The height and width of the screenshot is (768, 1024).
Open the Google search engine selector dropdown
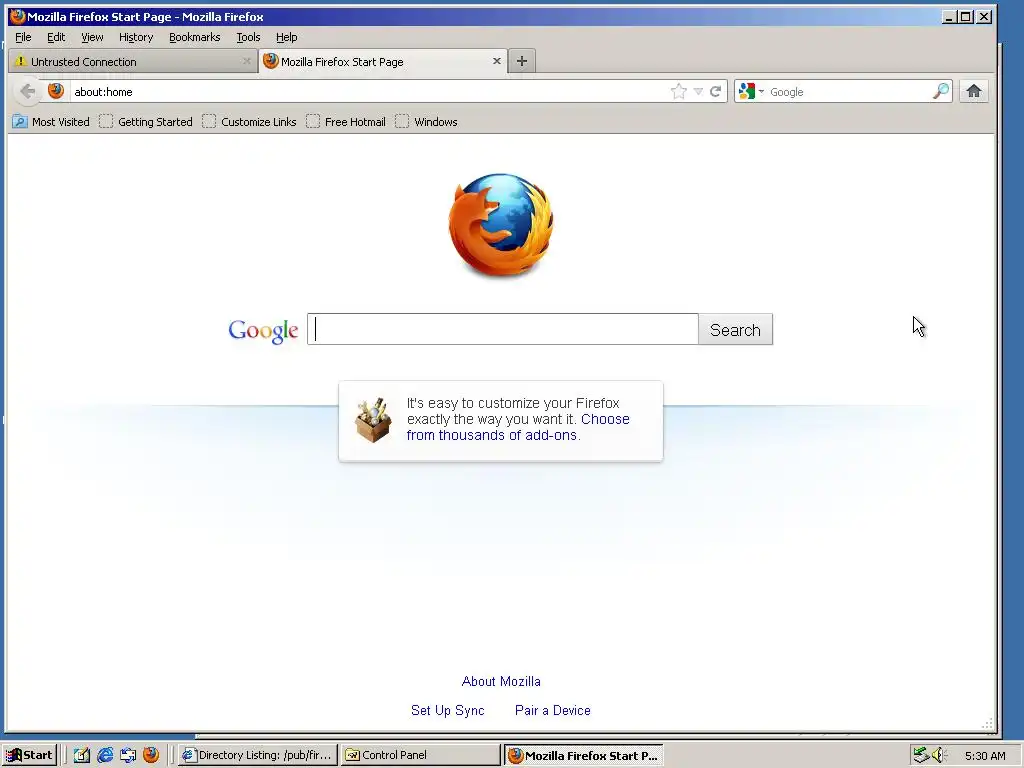(x=750, y=91)
